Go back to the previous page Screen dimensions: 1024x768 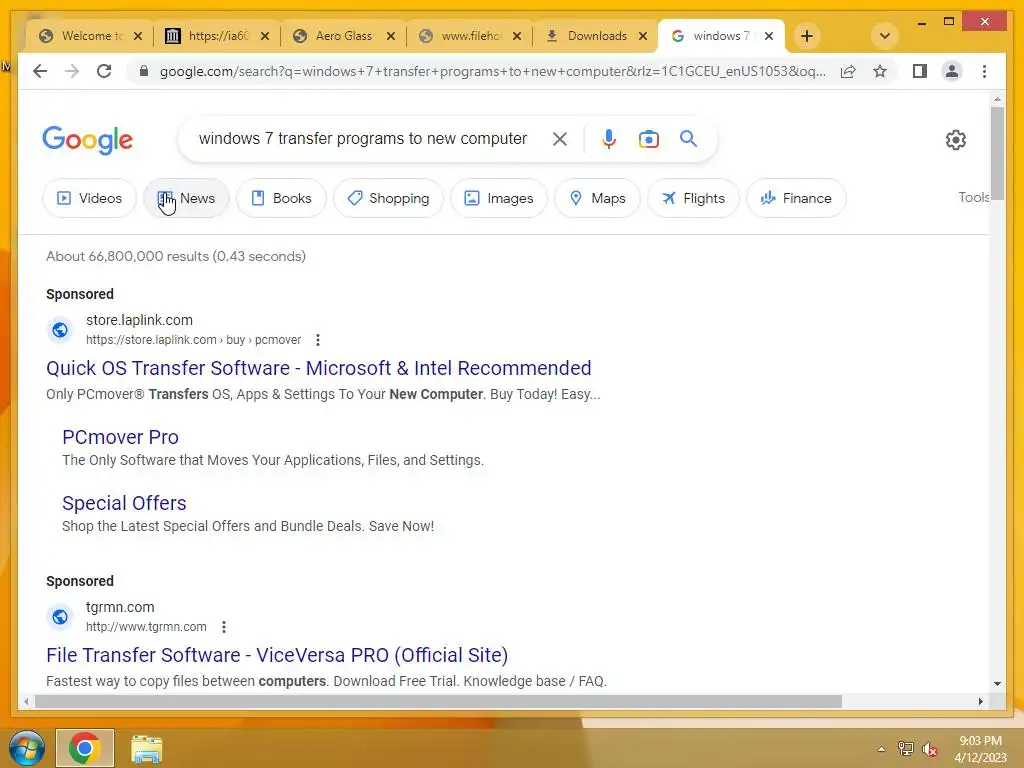[40, 71]
